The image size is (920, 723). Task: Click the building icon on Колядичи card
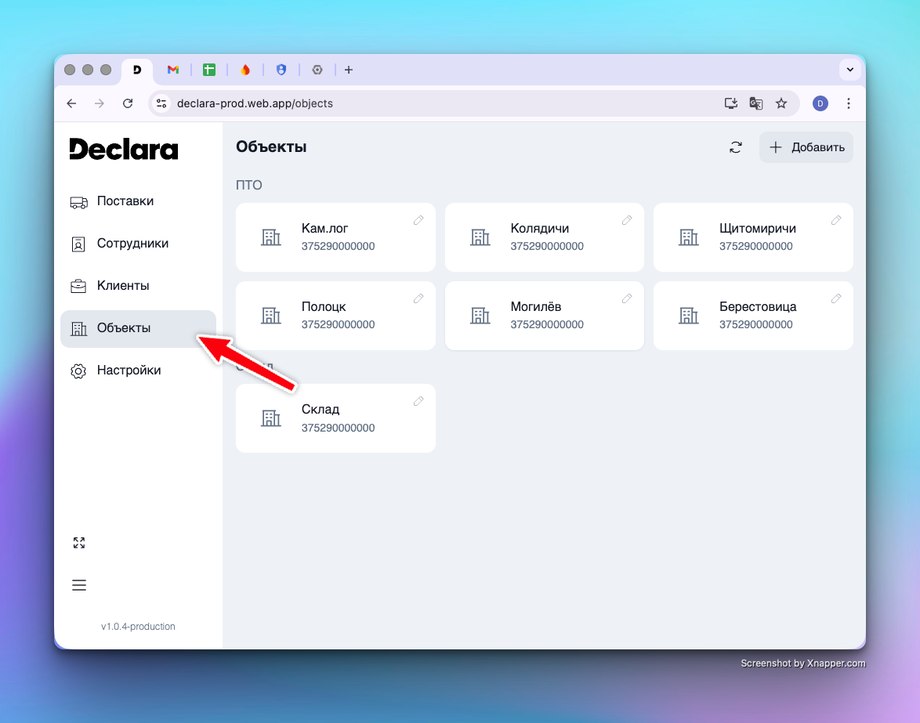(480, 237)
